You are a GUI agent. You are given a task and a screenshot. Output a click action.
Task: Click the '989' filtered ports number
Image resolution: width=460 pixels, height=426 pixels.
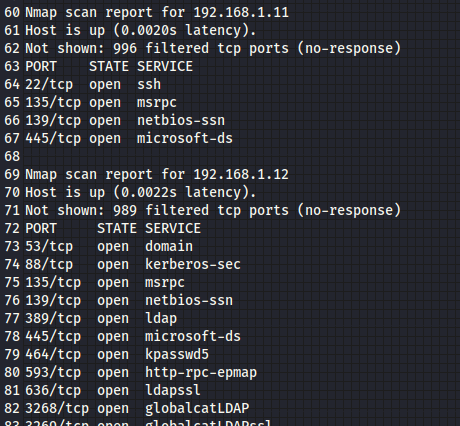pyautogui.click(x=125, y=211)
